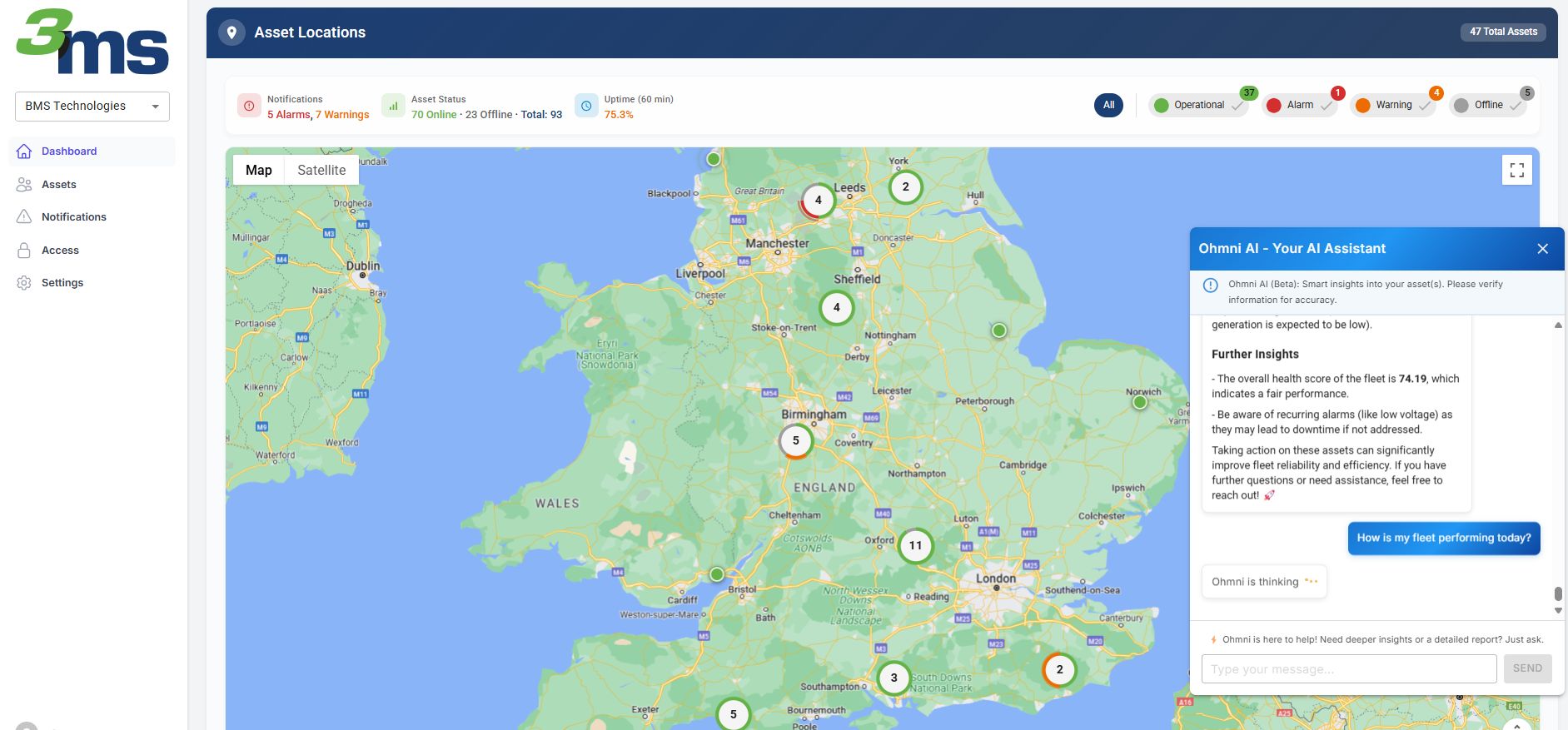1568x730 pixels.
Task: Click the Assets people icon
Action: point(24,185)
